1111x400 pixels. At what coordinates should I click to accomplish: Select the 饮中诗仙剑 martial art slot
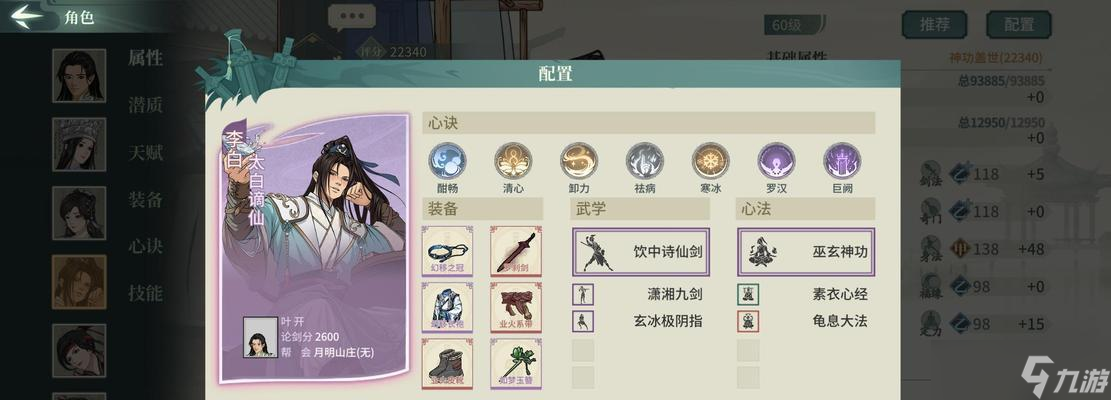pos(641,252)
